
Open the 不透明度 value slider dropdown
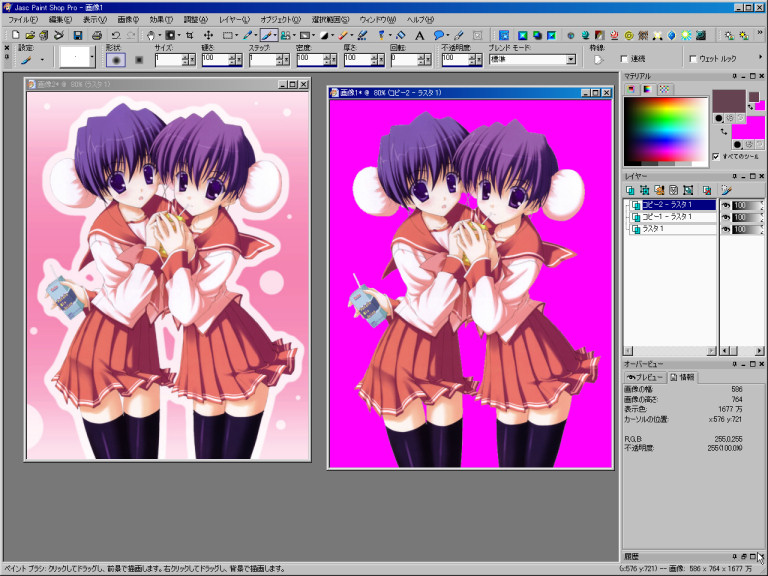pyautogui.click(x=479, y=60)
